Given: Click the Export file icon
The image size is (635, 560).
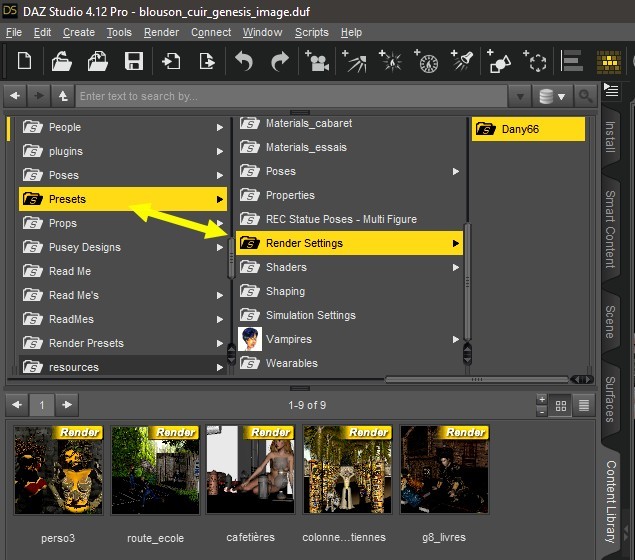Looking at the screenshot, I should click(207, 62).
